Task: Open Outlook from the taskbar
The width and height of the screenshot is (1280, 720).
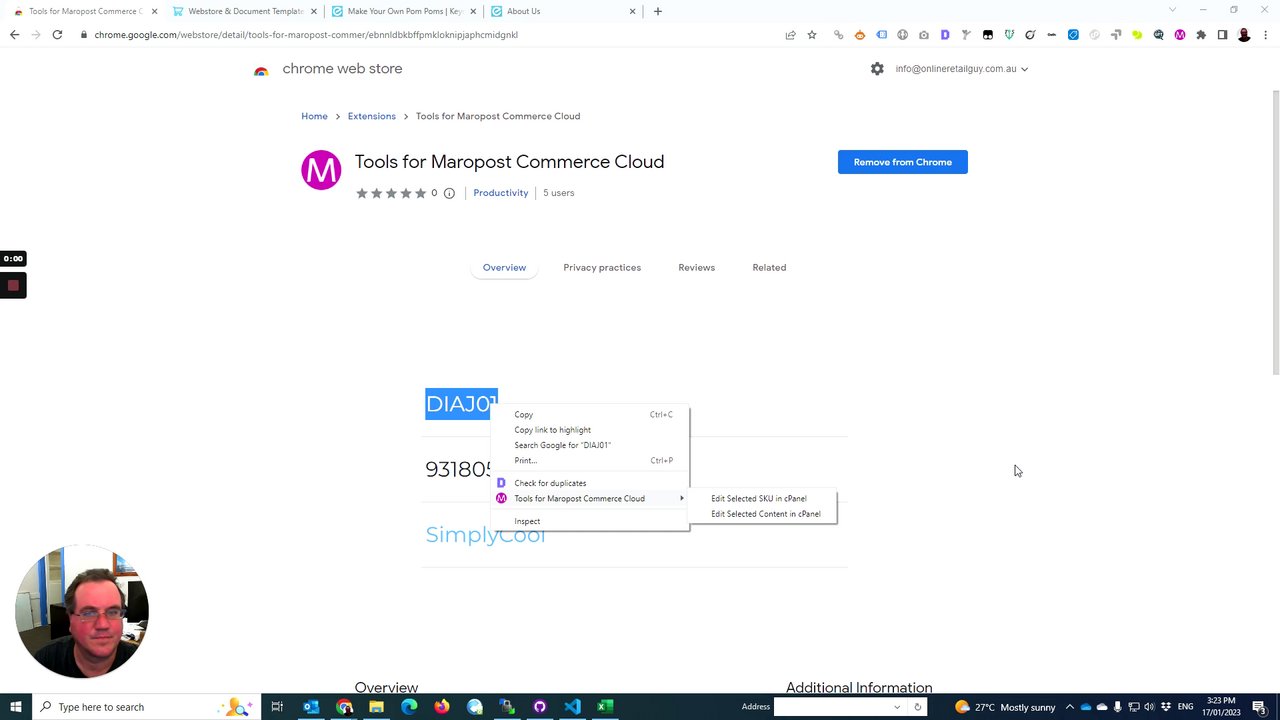Action: (311, 707)
